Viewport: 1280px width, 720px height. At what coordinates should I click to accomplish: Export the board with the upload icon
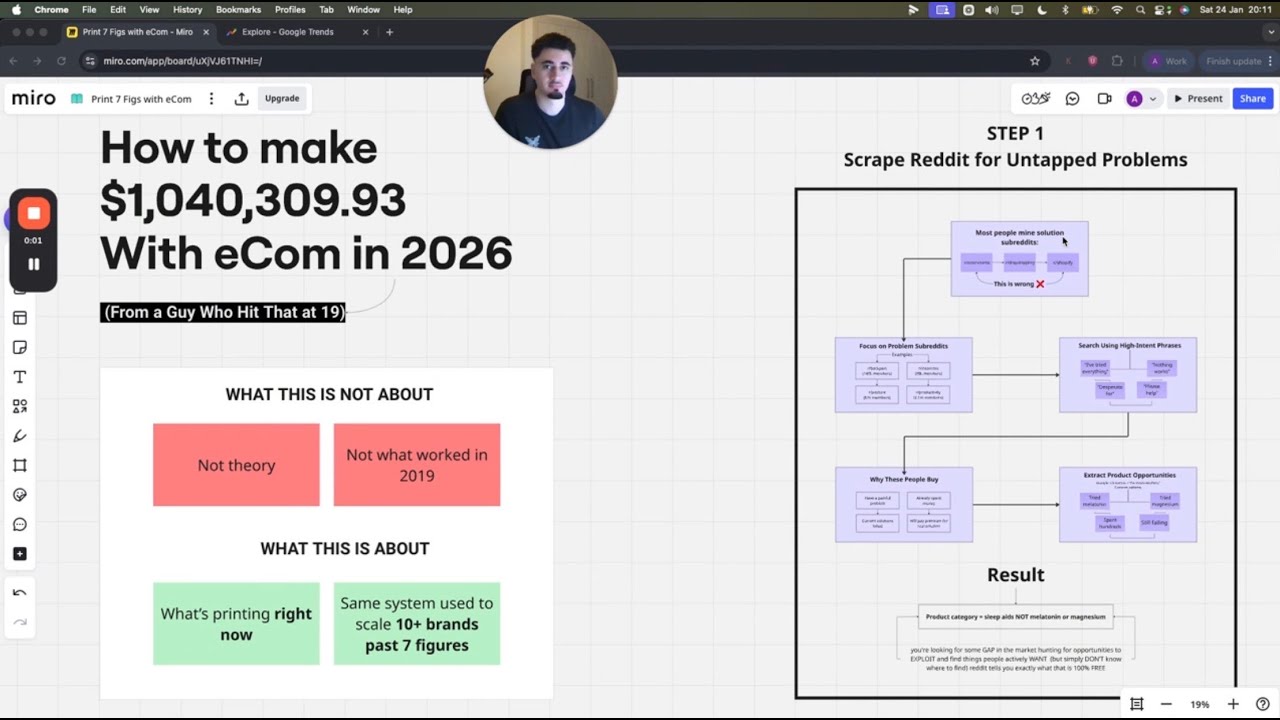[x=241, y=99]
